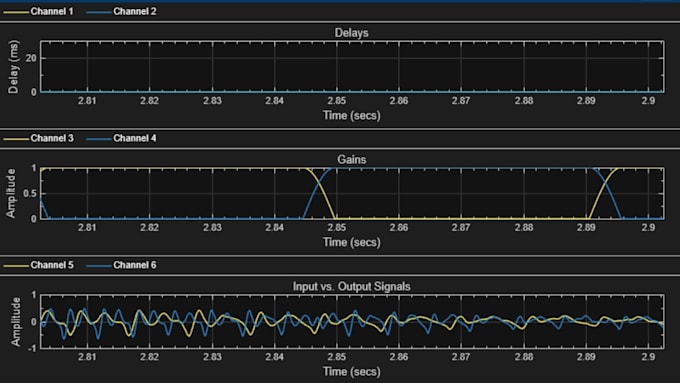680x383 pixels.
Task: Click the 0.5 tick on Gains axis
Action: coord(30,193)
